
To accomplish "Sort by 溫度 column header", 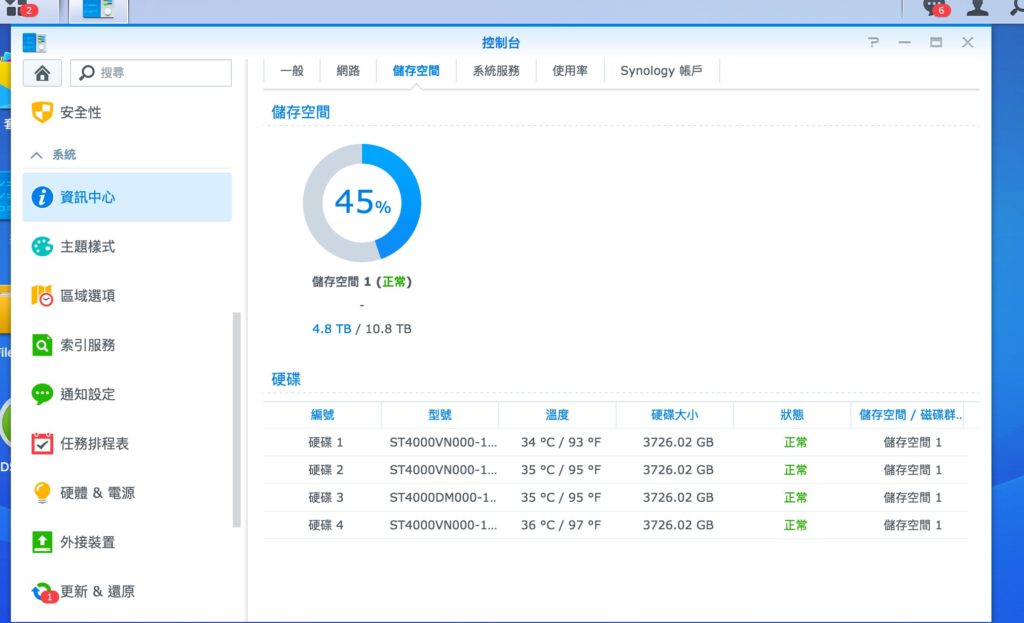I will (557, 415).
